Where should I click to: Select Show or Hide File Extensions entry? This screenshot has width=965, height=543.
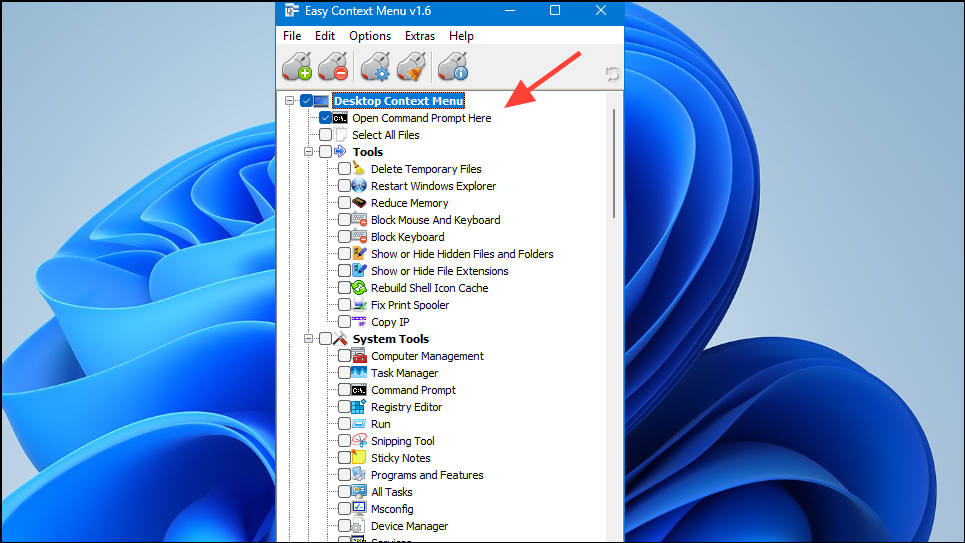click(439, 271)
